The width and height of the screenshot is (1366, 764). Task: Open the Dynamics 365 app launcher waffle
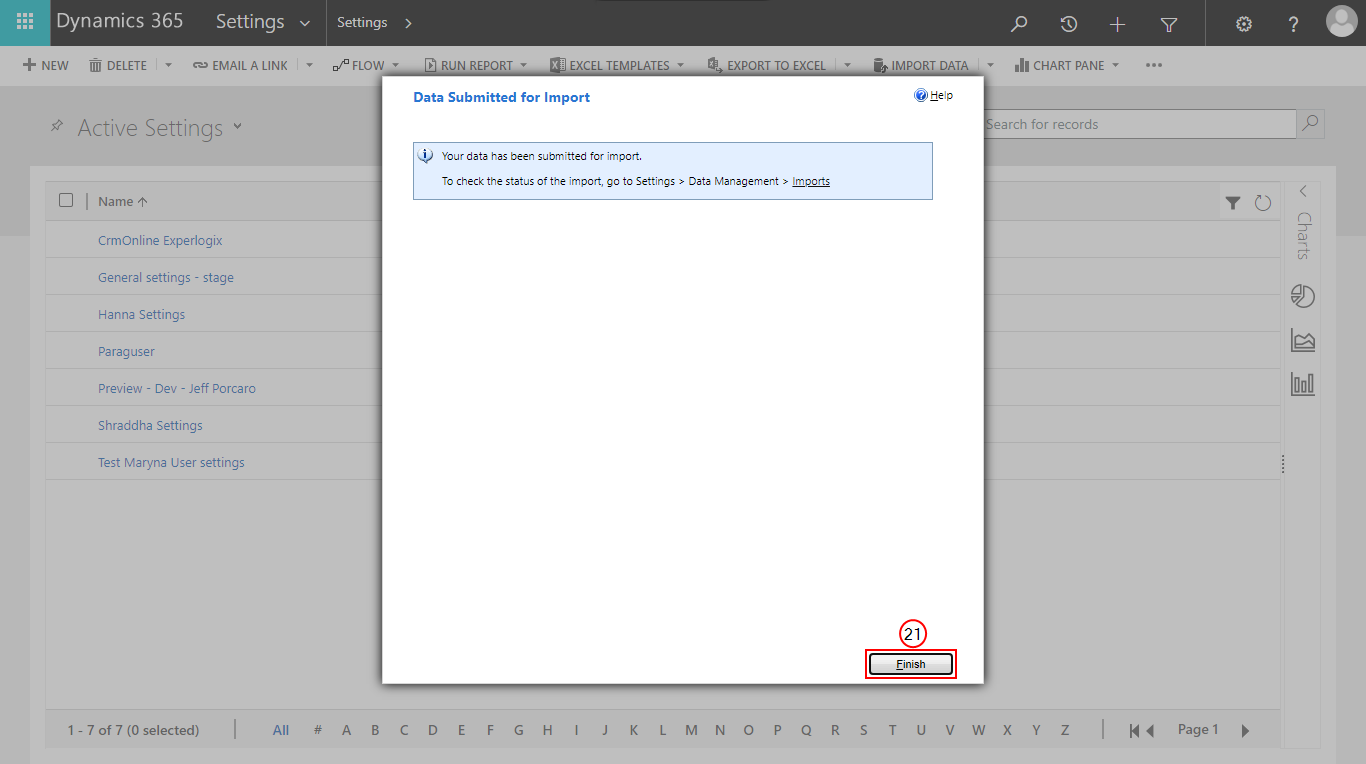(x=26, y=22)
